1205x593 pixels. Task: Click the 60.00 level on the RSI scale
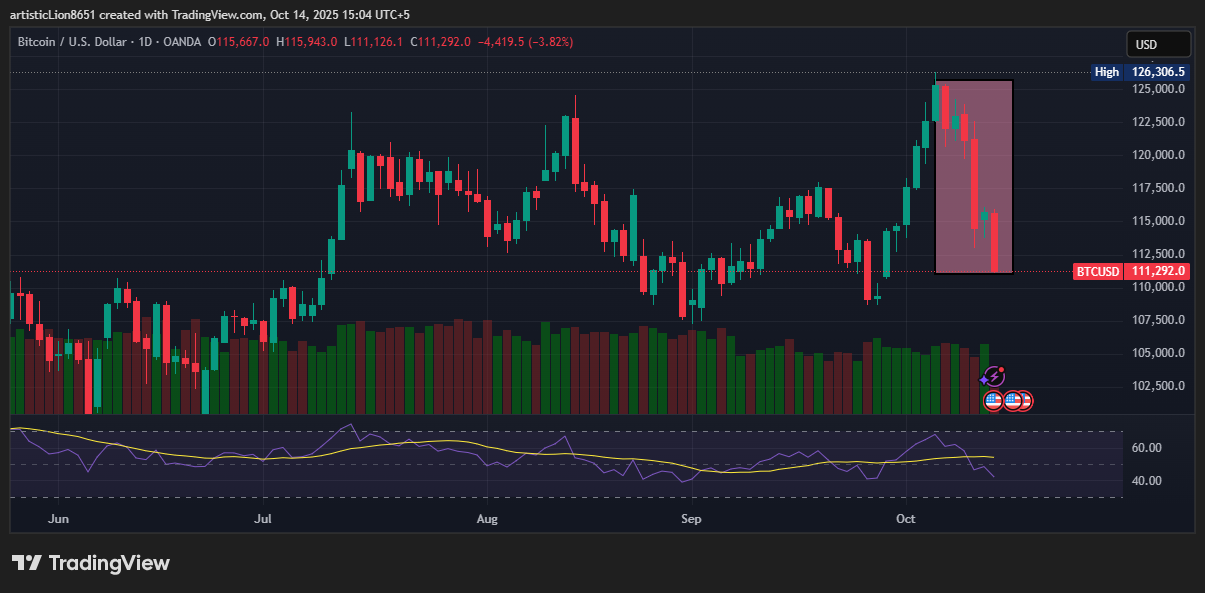coord(1146,448)
